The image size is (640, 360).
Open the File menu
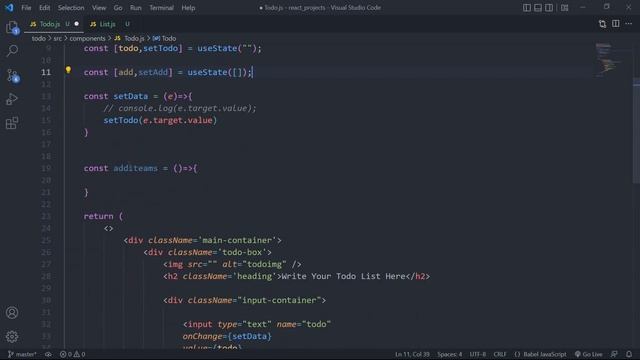pyautogui.click(x=26, y=8)
